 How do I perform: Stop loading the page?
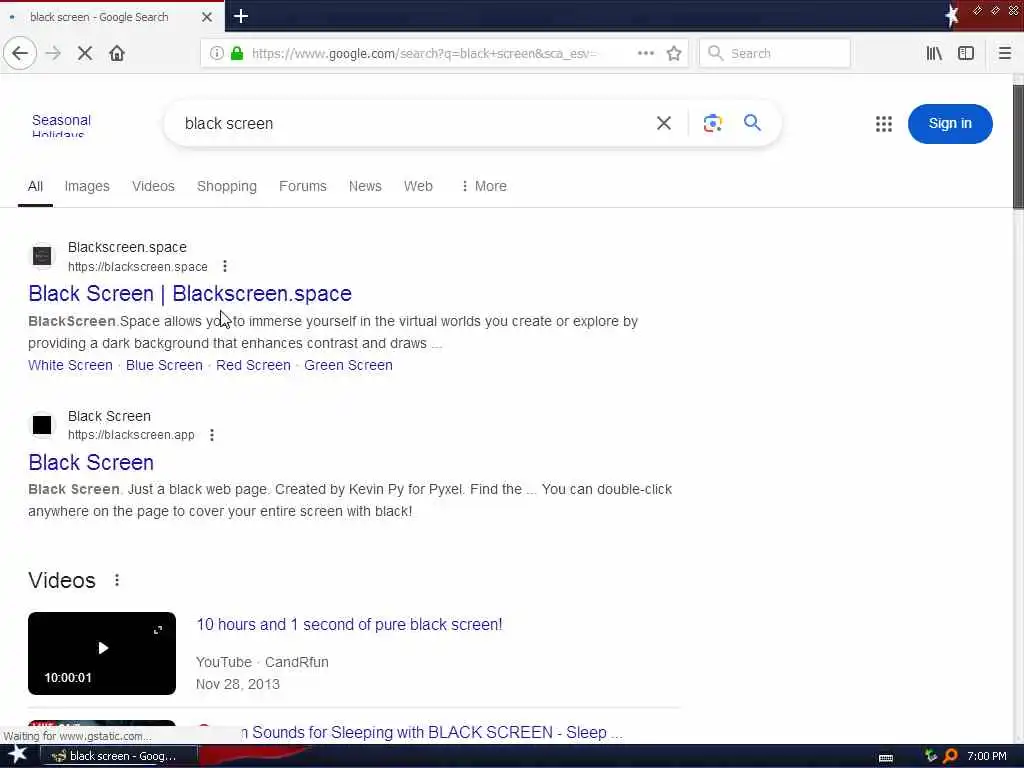click(x=85, y=54)
